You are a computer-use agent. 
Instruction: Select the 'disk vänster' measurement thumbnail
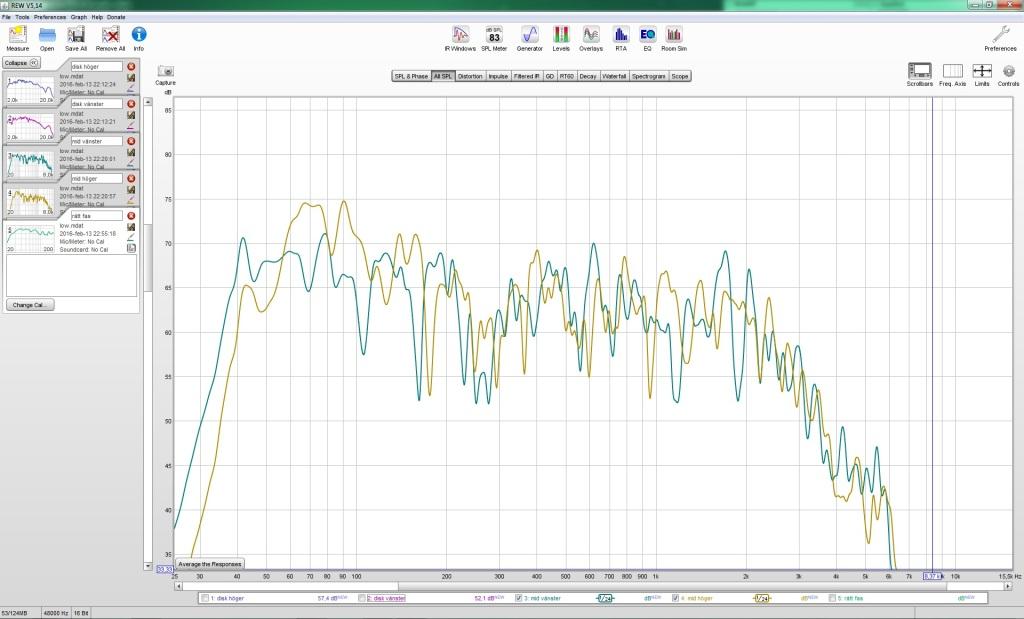tap(30, 127)
